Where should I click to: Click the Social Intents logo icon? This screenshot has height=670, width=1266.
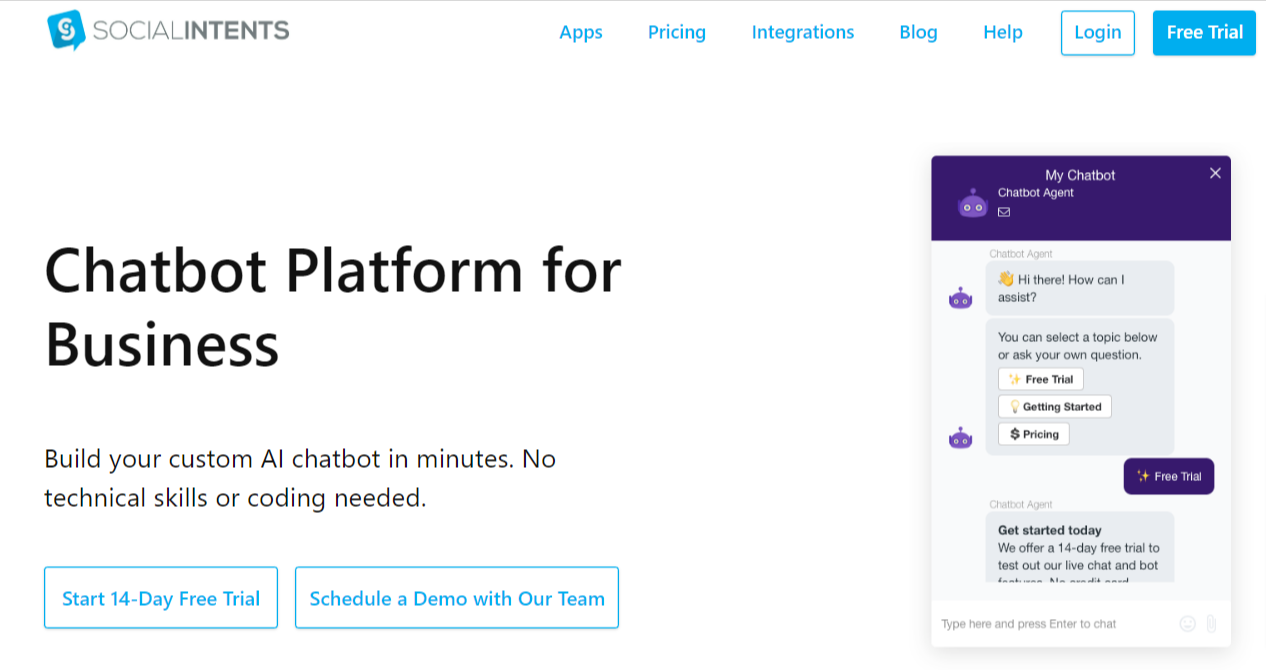pyautogui.click(x=66, y=30)
